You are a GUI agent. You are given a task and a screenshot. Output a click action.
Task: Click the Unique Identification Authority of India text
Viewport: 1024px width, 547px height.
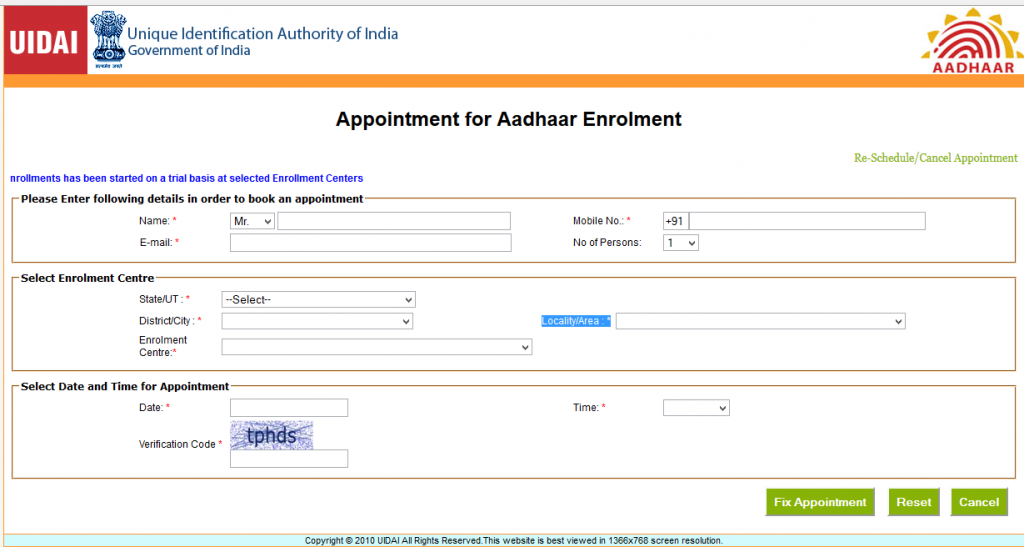coord(263,33)
